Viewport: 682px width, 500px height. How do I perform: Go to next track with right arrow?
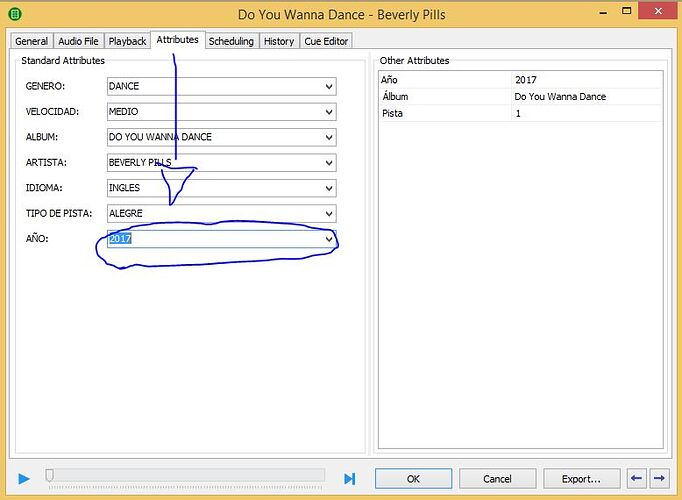[659, 478]
